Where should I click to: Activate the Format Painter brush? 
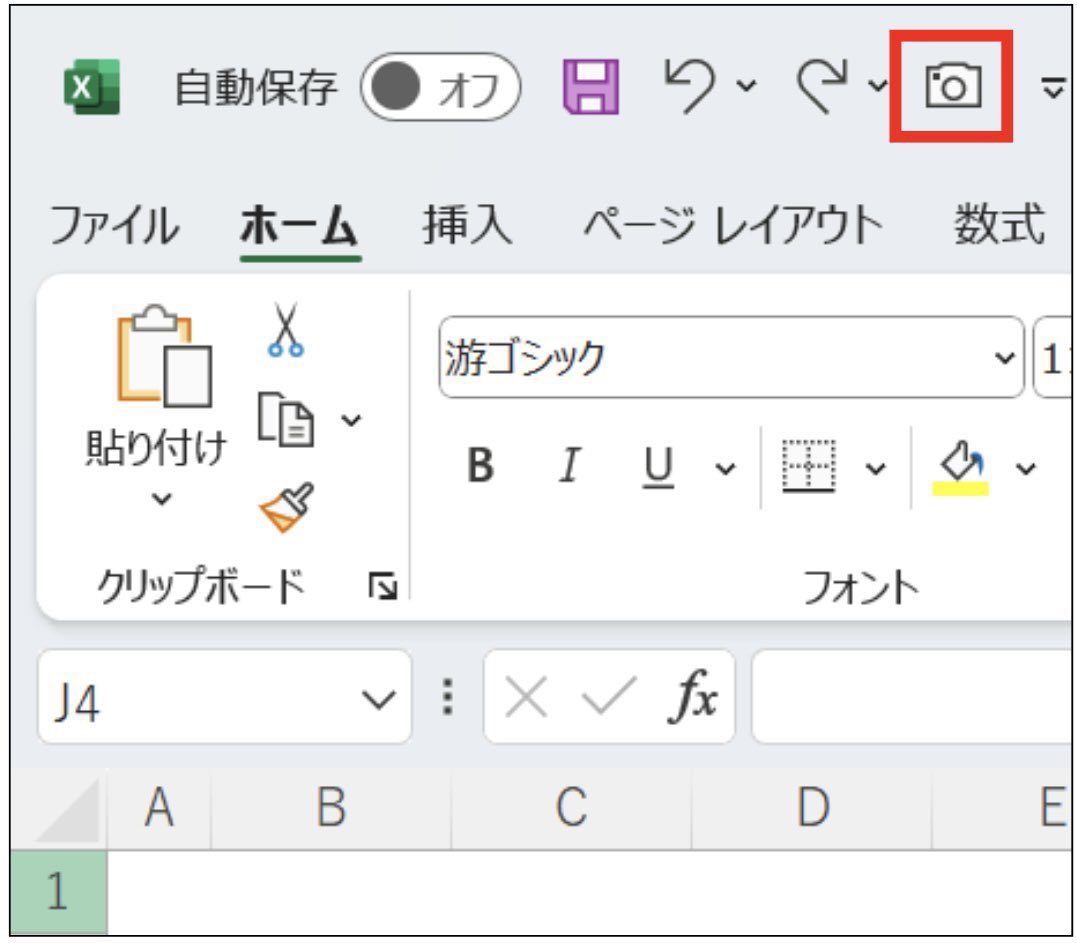[286, 508]
